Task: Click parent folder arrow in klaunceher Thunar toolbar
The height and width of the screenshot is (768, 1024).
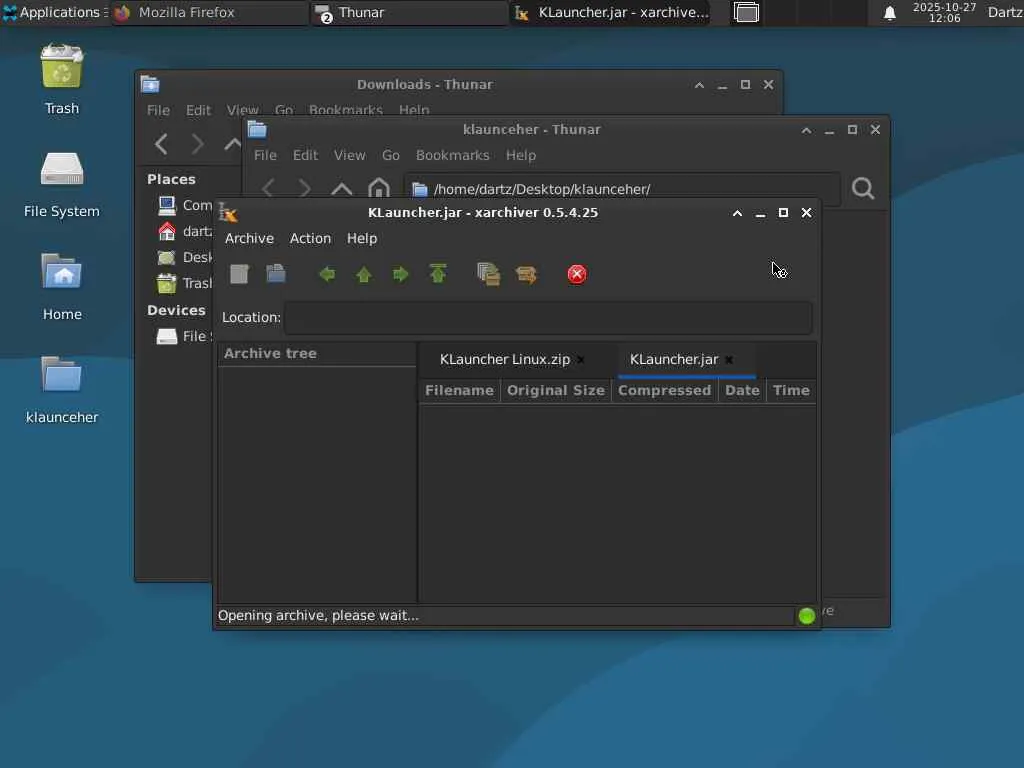Action: 342,189
